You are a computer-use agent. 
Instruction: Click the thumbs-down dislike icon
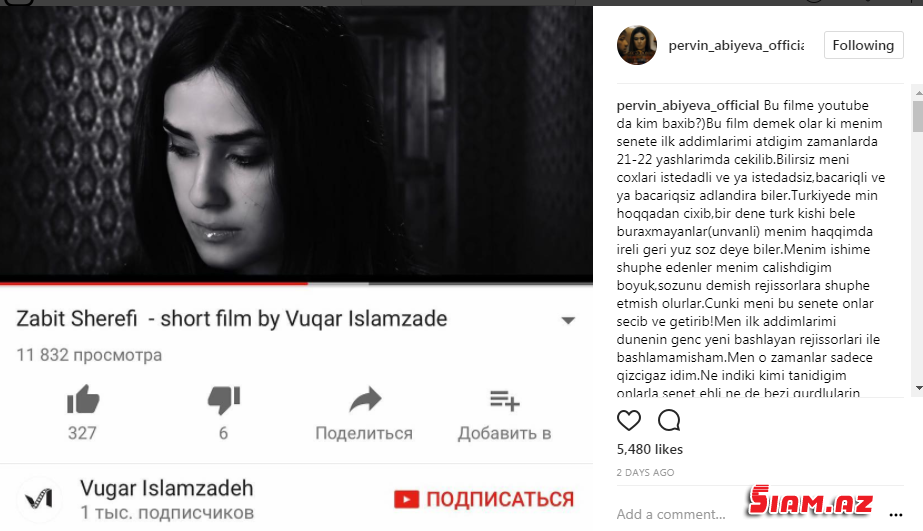point(224,400)
